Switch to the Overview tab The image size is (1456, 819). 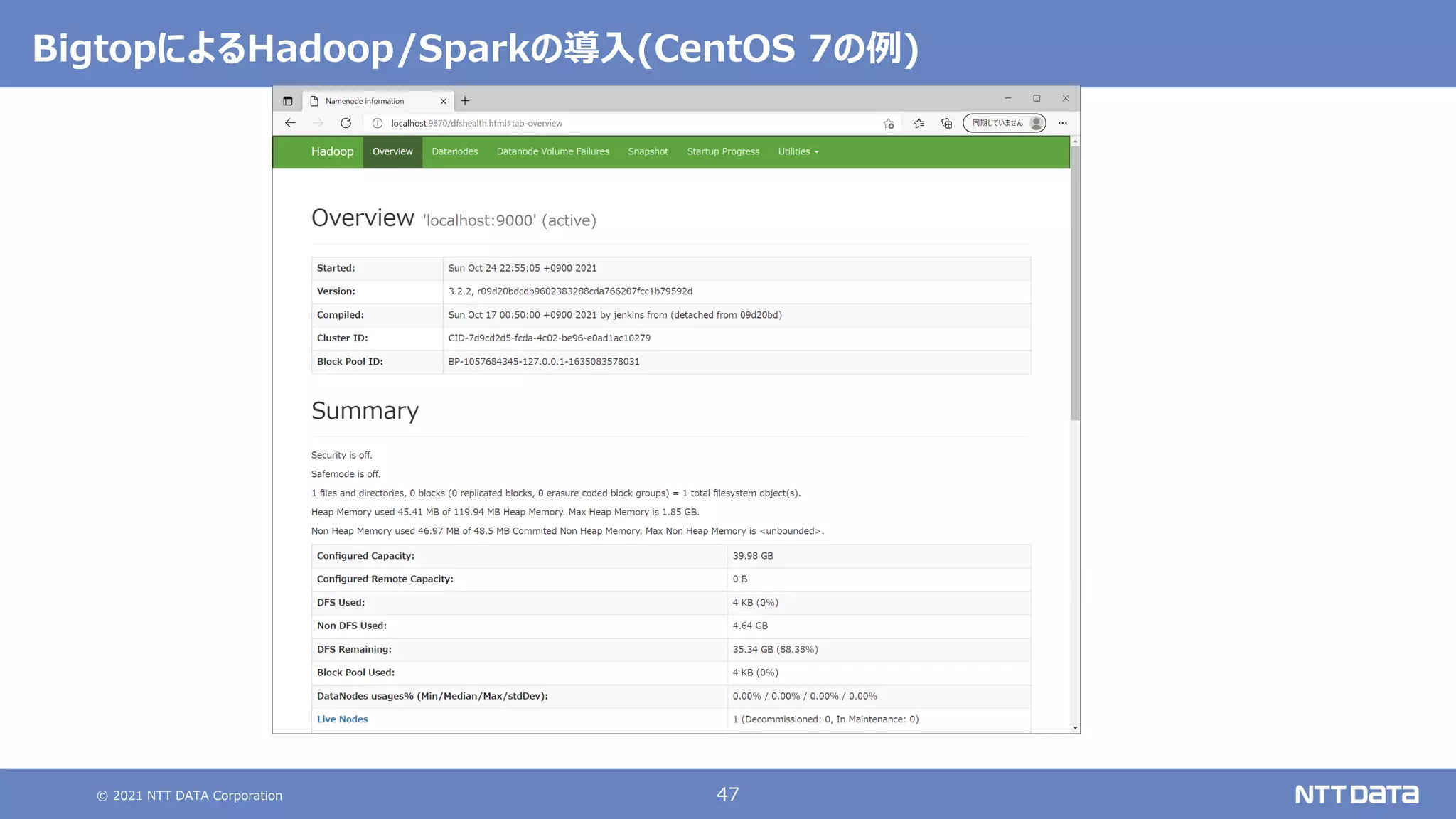click(x=392, y=151)
